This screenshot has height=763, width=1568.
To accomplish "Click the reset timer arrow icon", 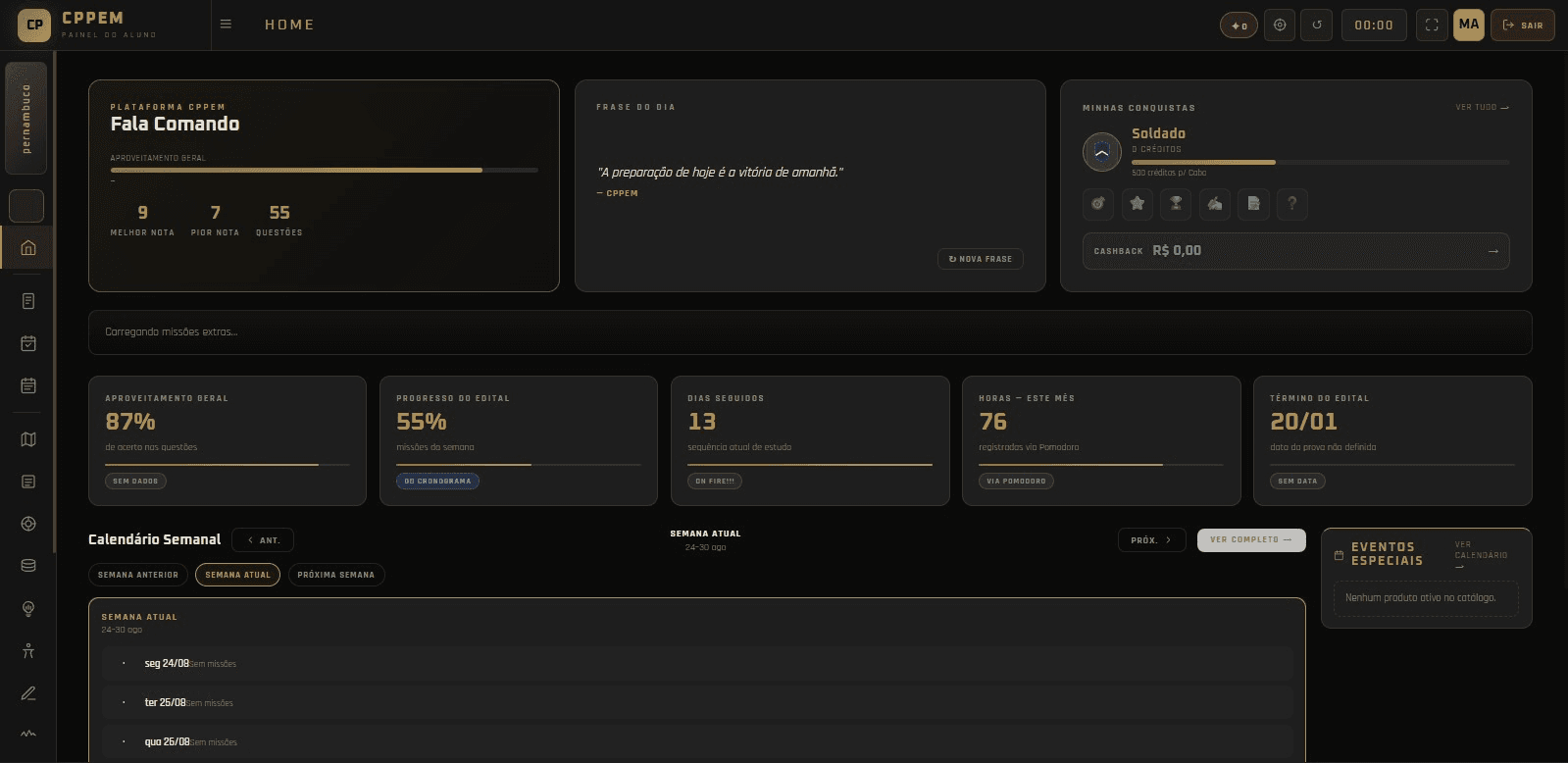I will click(x=1317, y=25).
